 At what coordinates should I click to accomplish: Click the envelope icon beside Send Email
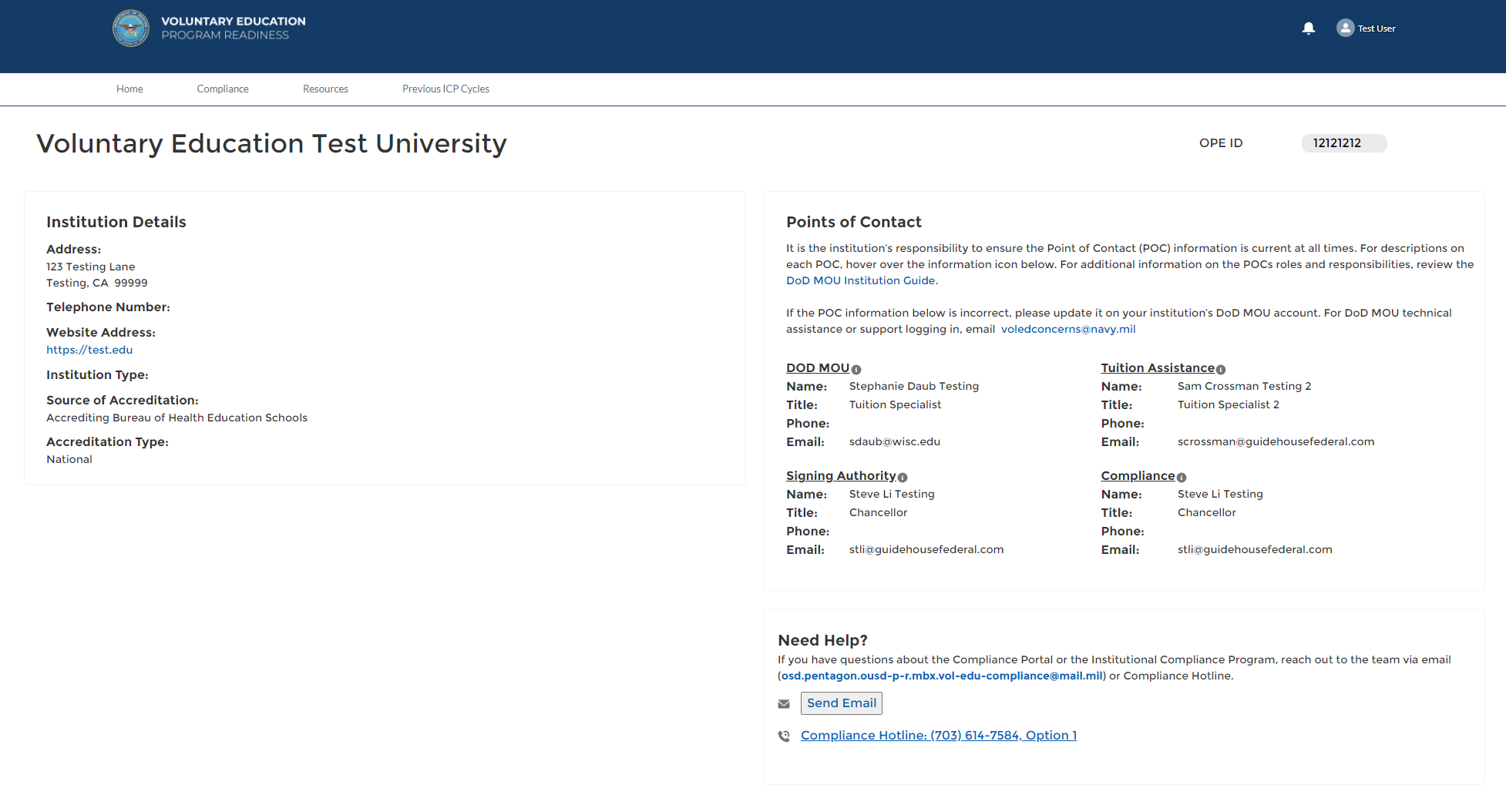[x=784, y=704]
